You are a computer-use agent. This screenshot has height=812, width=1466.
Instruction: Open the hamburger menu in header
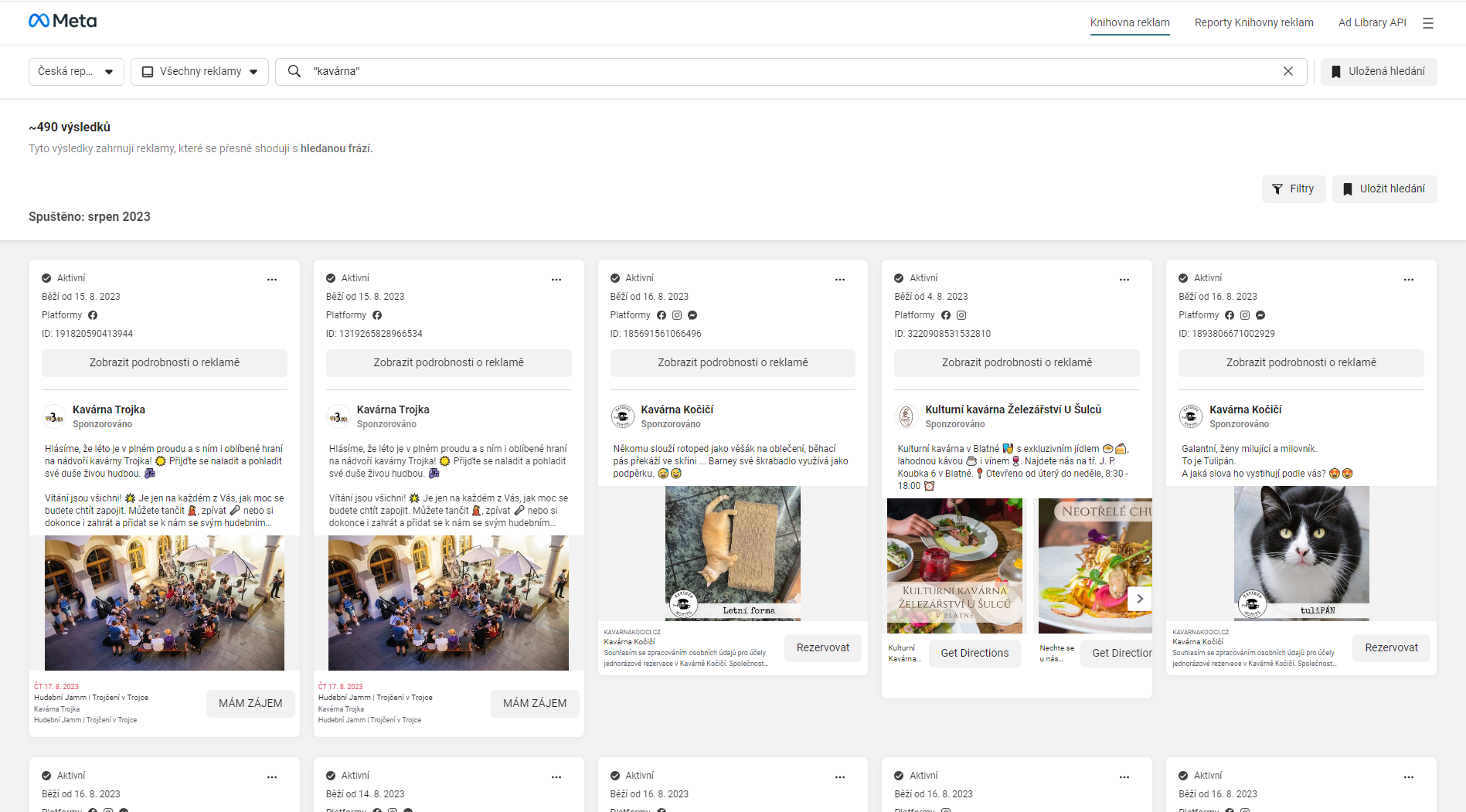(x=1428, y=23)
